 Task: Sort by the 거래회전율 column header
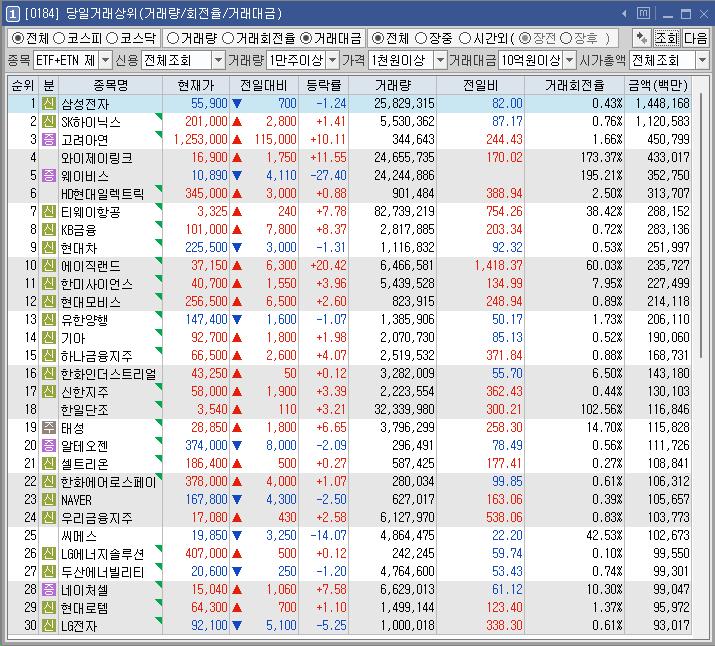[x=575, y=85]
